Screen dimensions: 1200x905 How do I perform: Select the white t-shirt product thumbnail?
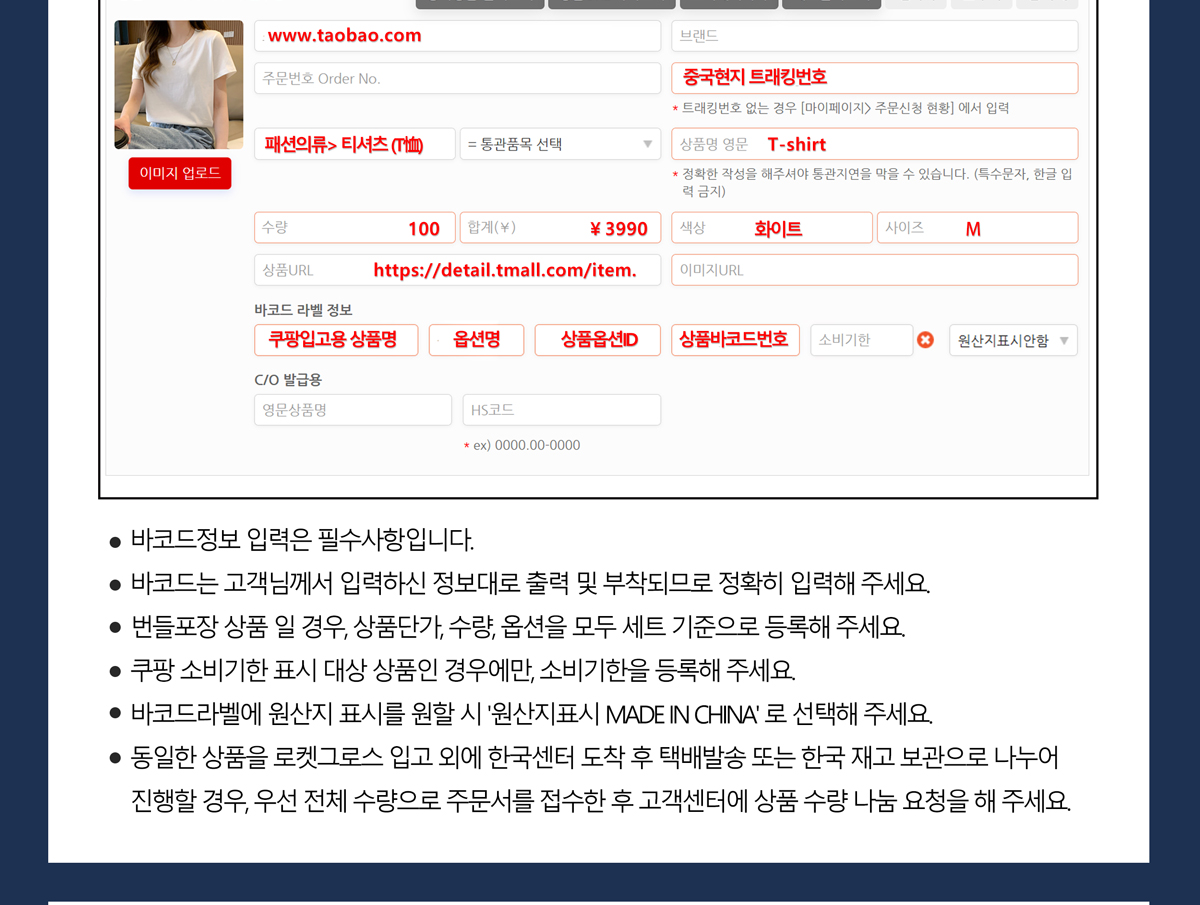point(179,85)
